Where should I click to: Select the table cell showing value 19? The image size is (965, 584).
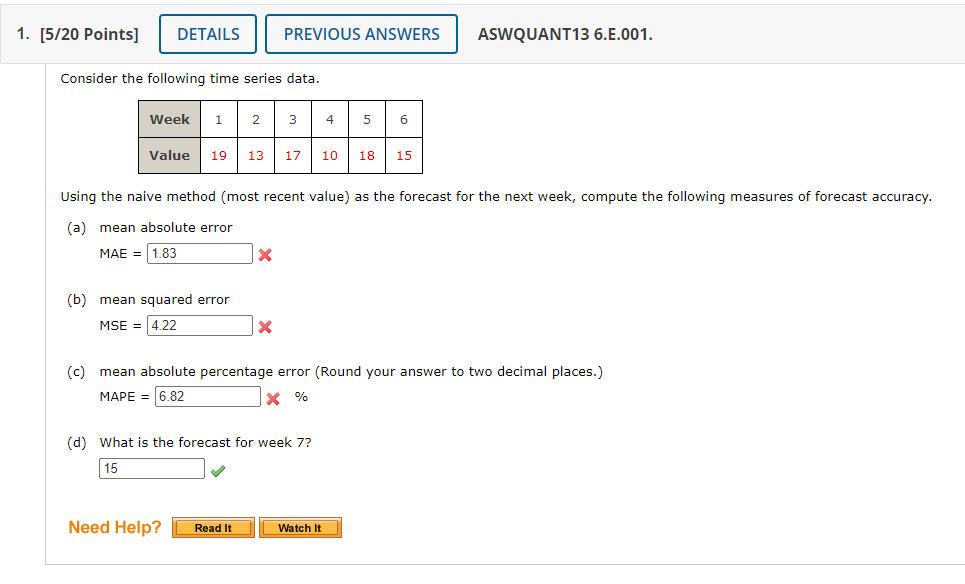tap(218, 155)
